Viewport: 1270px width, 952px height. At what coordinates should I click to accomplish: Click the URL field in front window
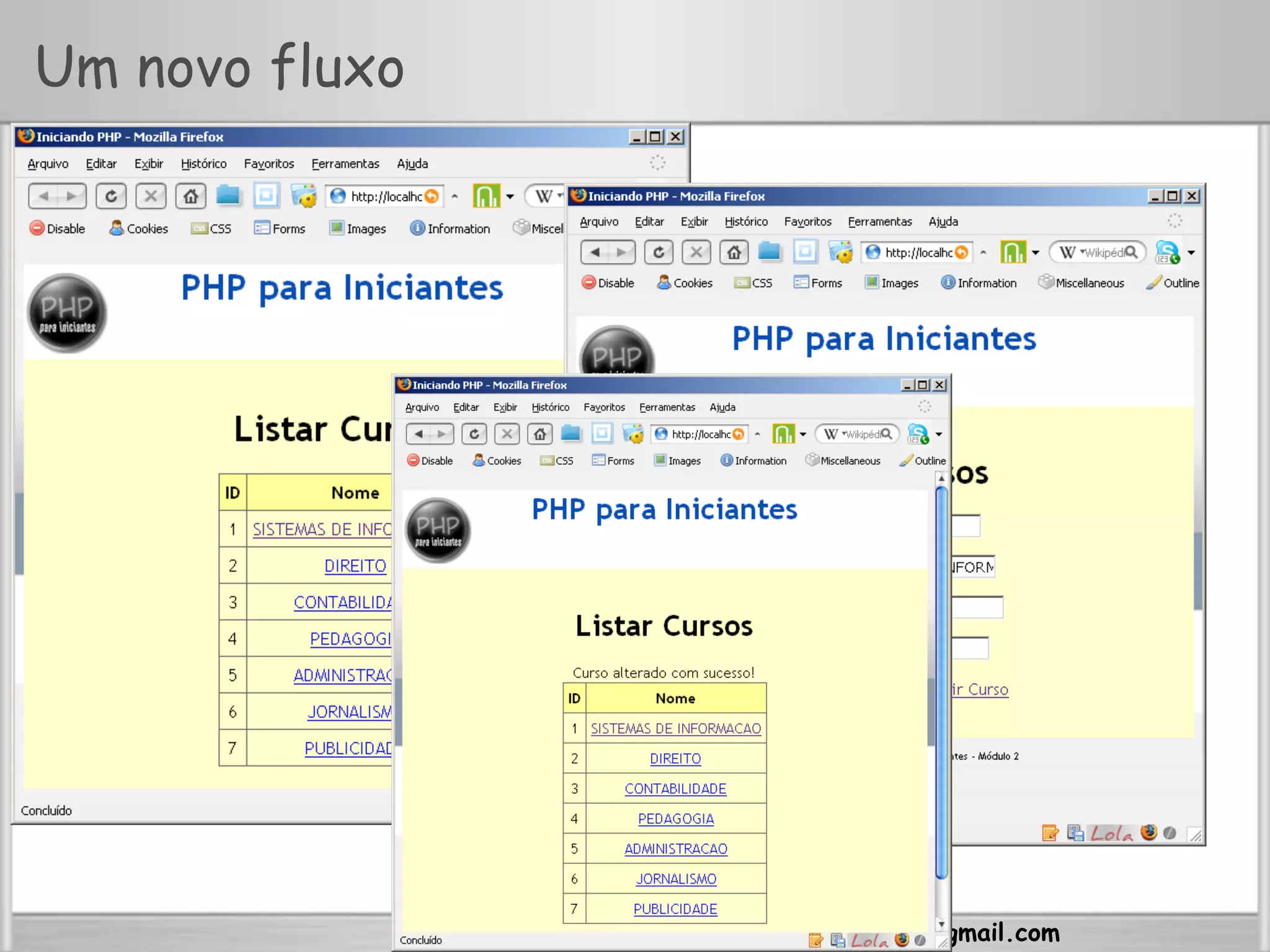(x=699, y=434)
